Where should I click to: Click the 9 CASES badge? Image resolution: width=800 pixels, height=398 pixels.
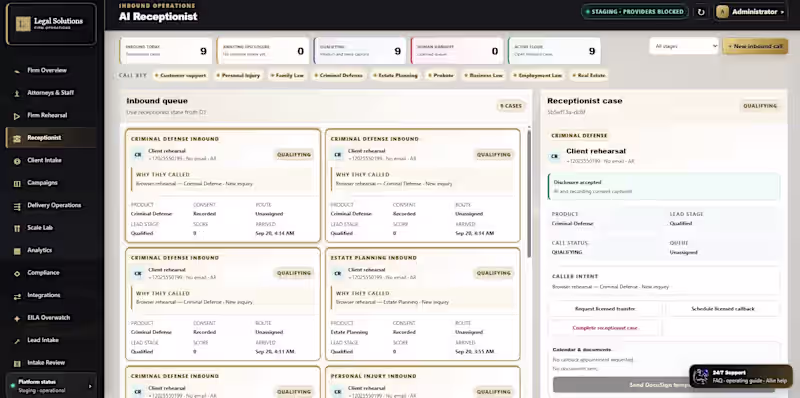[511, 106]
